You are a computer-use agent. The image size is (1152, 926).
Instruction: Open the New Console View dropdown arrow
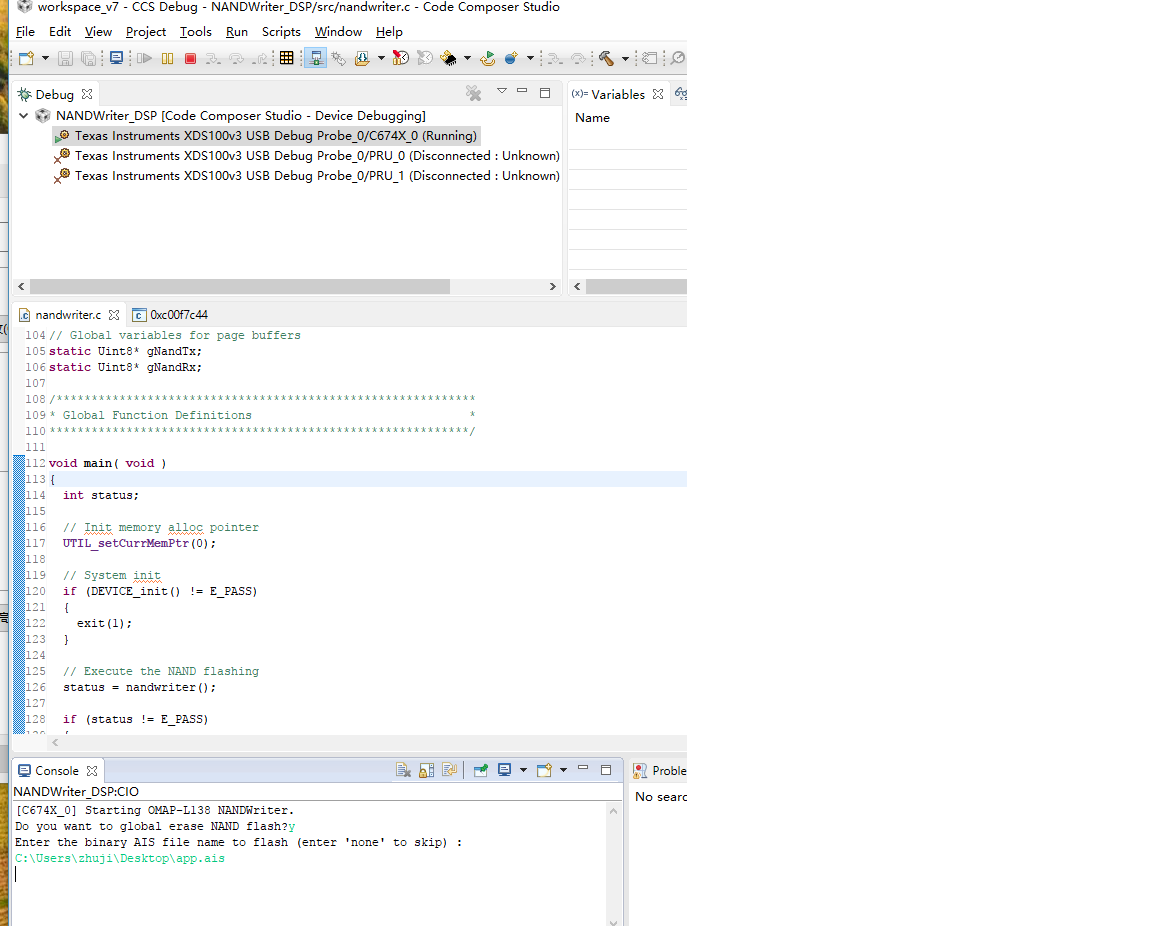click(564, 770)
